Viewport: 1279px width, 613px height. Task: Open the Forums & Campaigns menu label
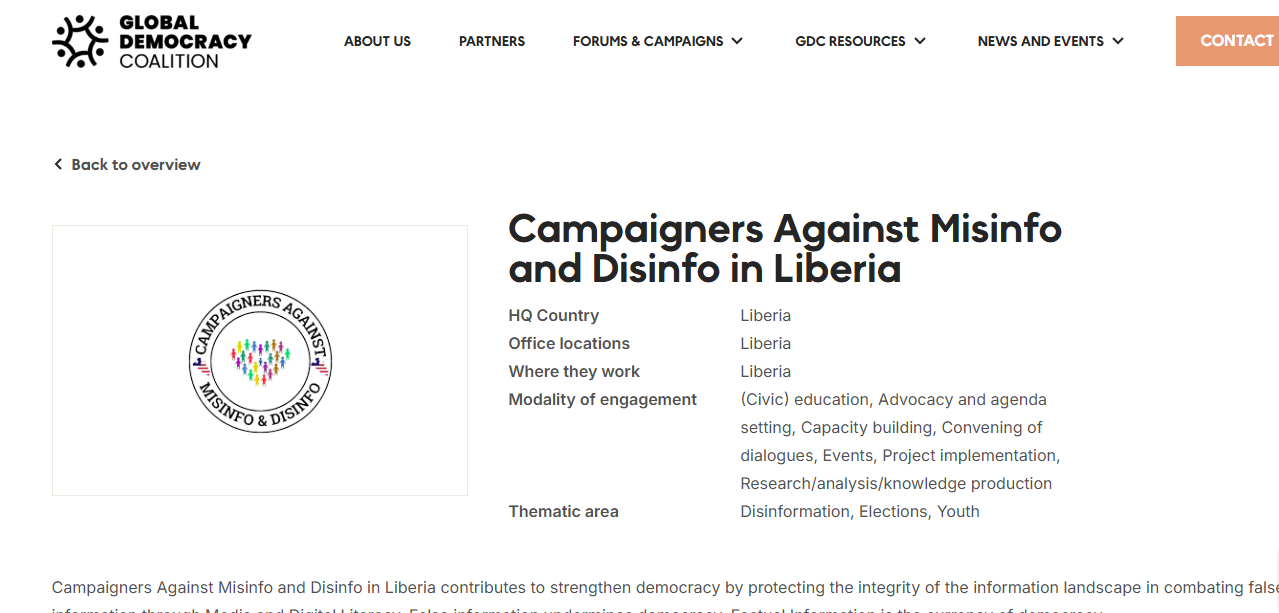tap(647, 41)
